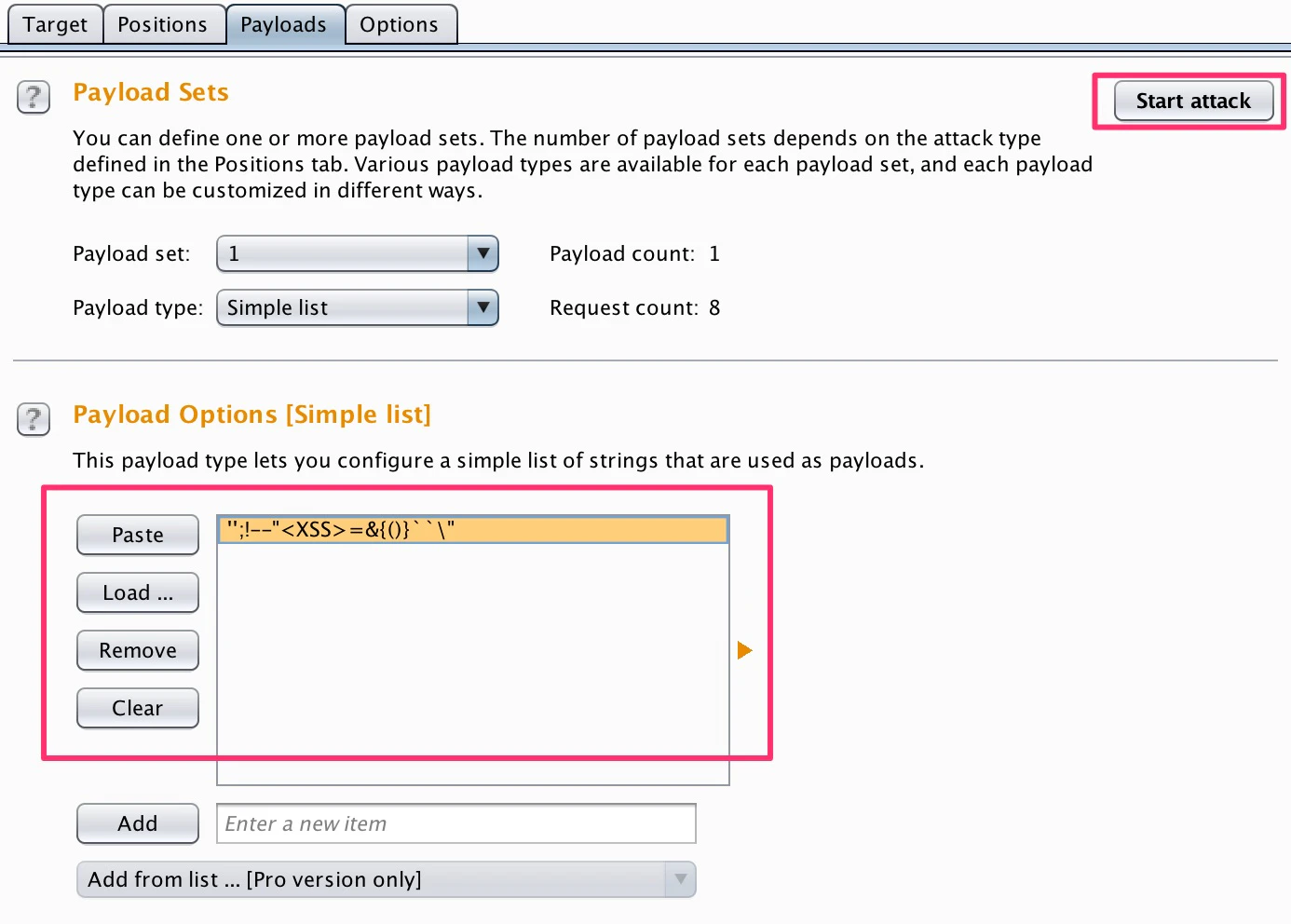Click the Enter a new item field
Viewport: 1291px width, 924px height.
pyautogui.click(x=455, y=823)
